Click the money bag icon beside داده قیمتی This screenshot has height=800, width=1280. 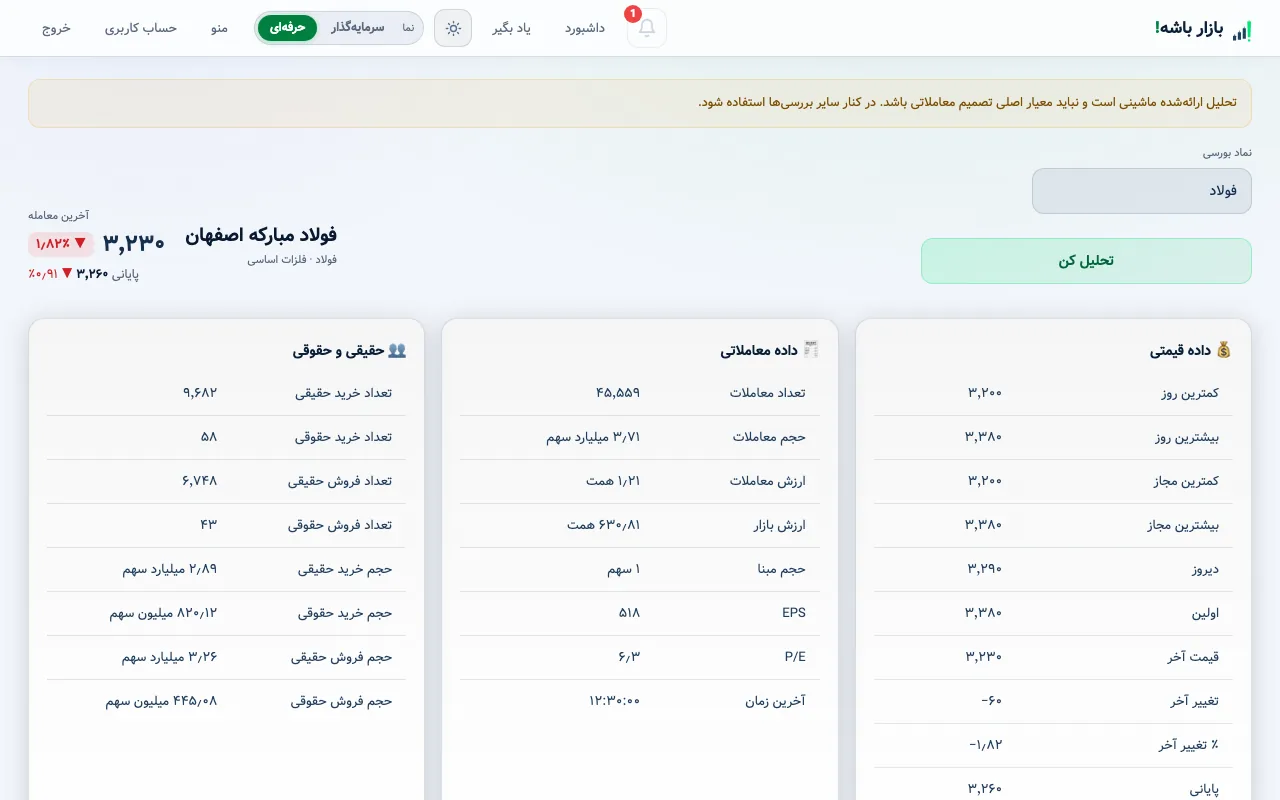(1223, 350)
